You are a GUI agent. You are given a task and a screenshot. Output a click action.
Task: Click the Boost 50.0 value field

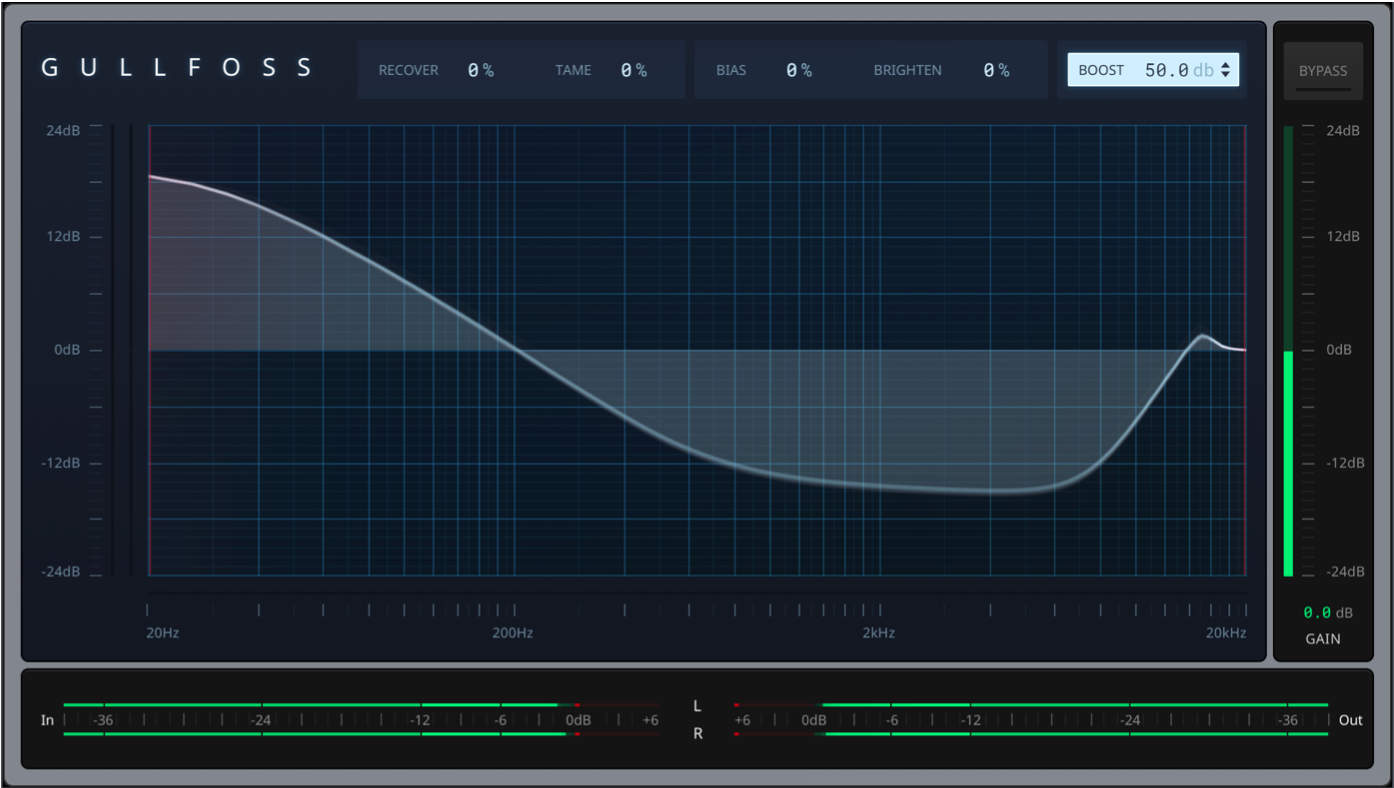(x=1166, y=70)
